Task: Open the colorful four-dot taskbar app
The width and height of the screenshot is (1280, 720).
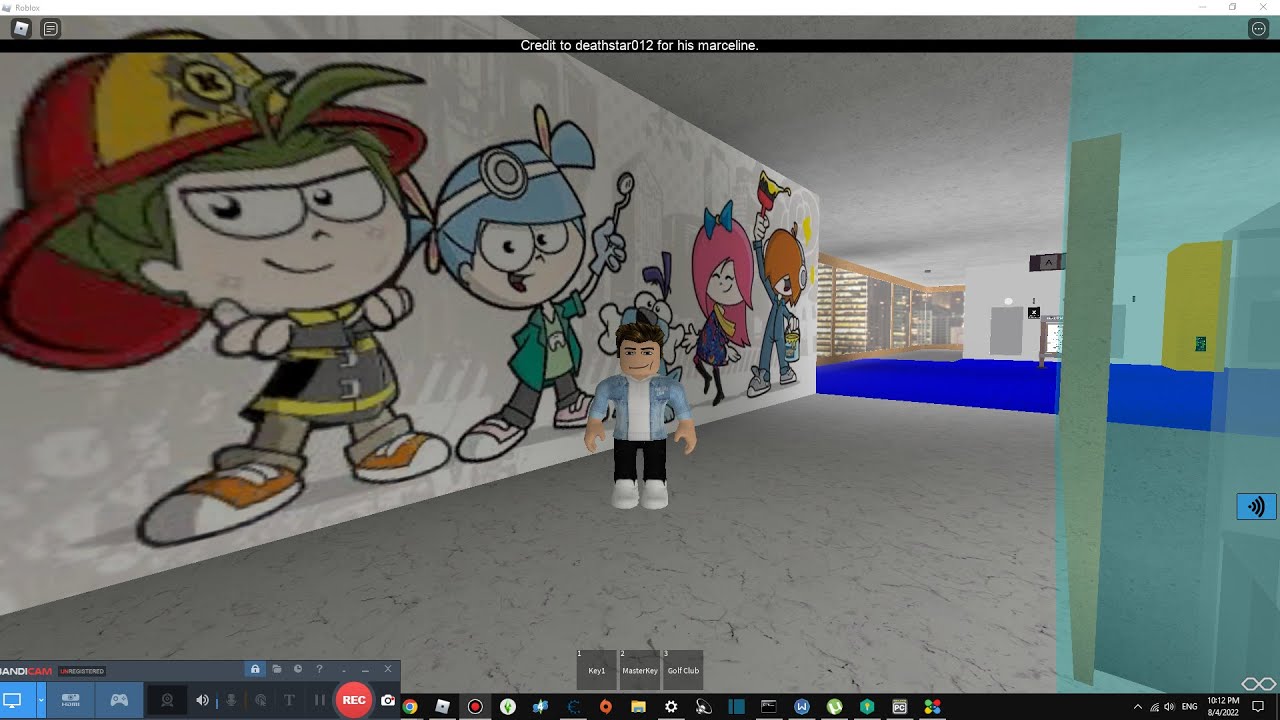Action: [x=932, y=706]
